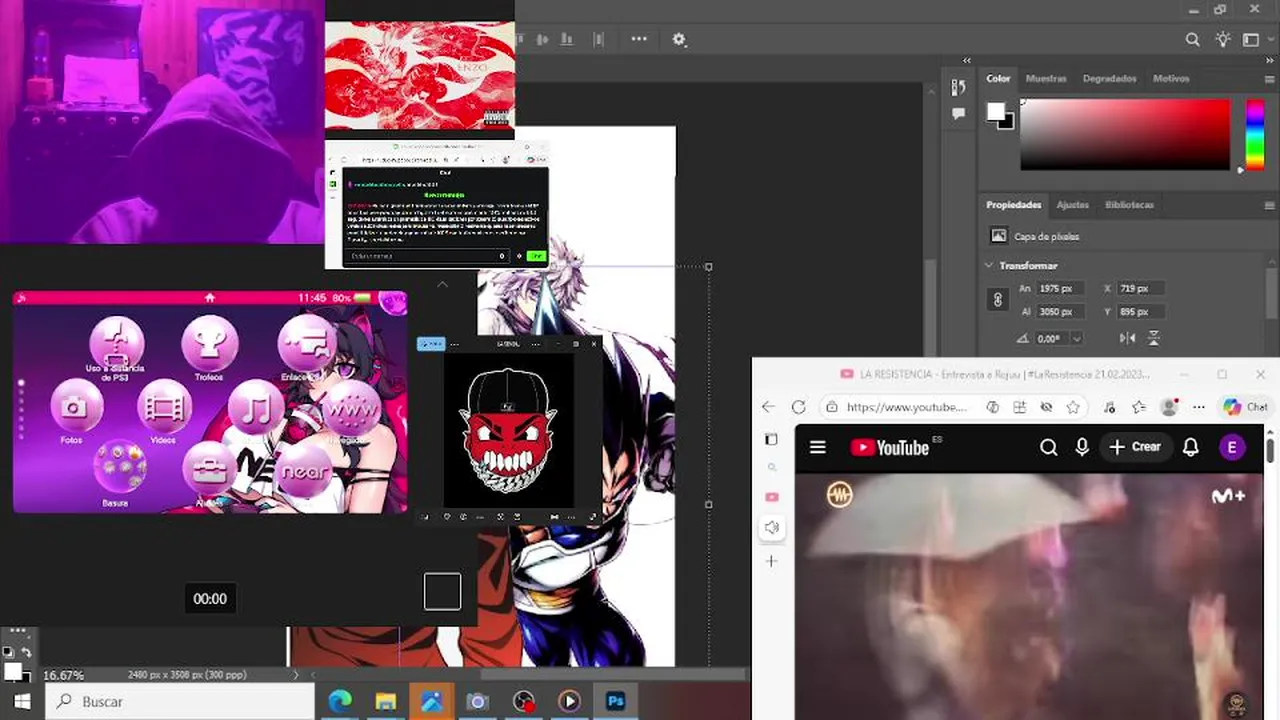Open the YouTube hamburger guide menu

(x=818, y=447)
